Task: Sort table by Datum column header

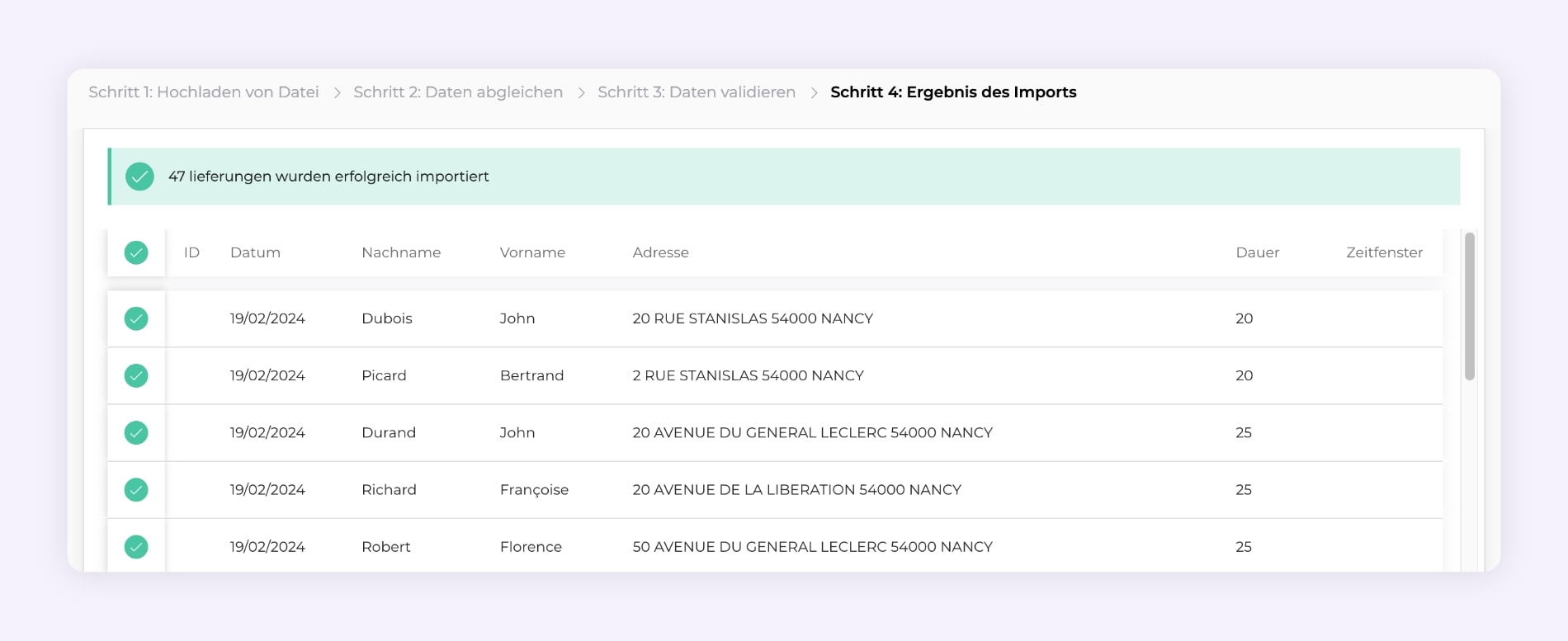Action: pos(255,252)
